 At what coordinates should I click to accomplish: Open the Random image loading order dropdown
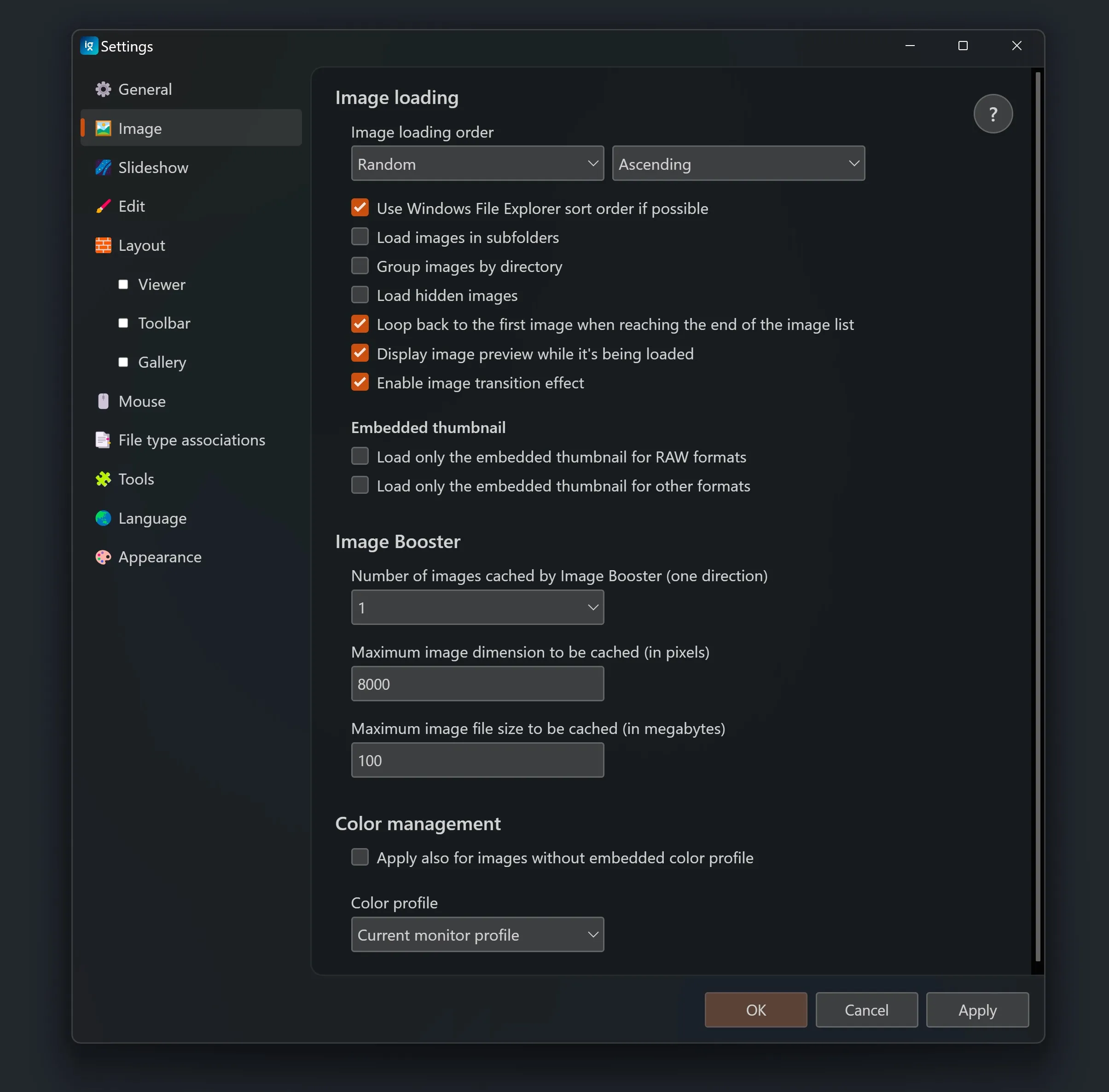click(477, 164)
